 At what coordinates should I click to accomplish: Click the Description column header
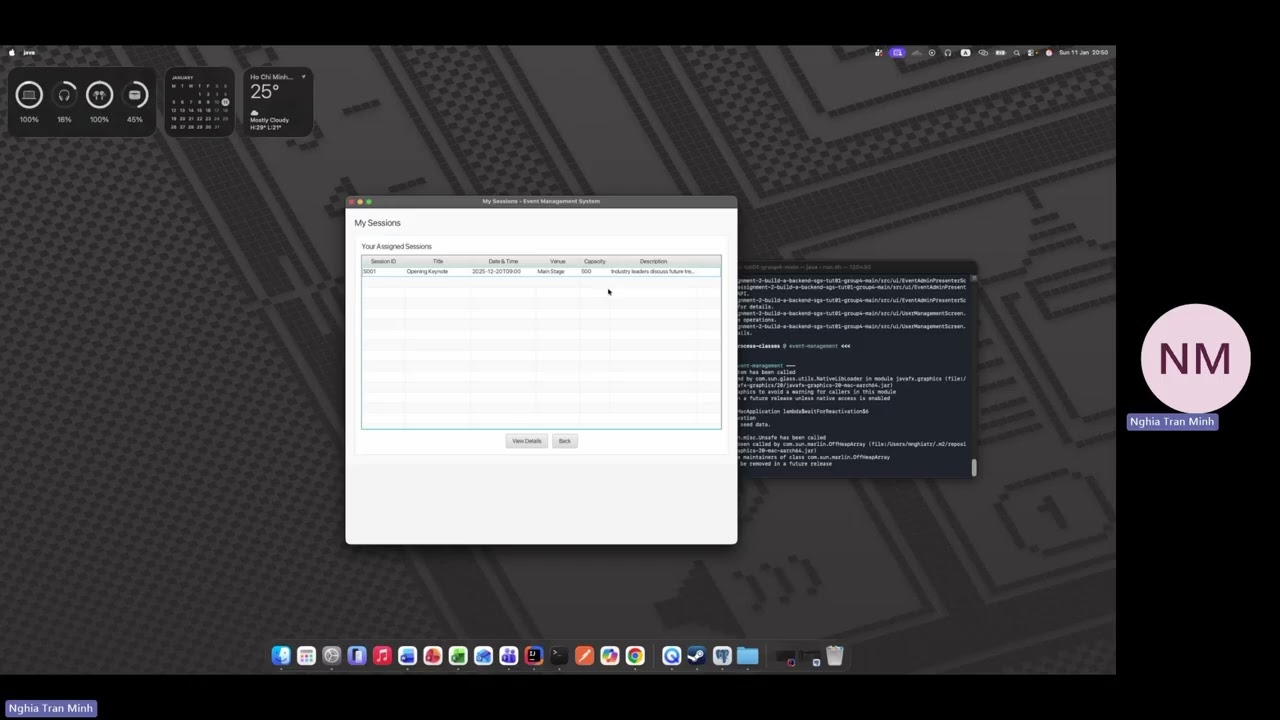[653, 261]
